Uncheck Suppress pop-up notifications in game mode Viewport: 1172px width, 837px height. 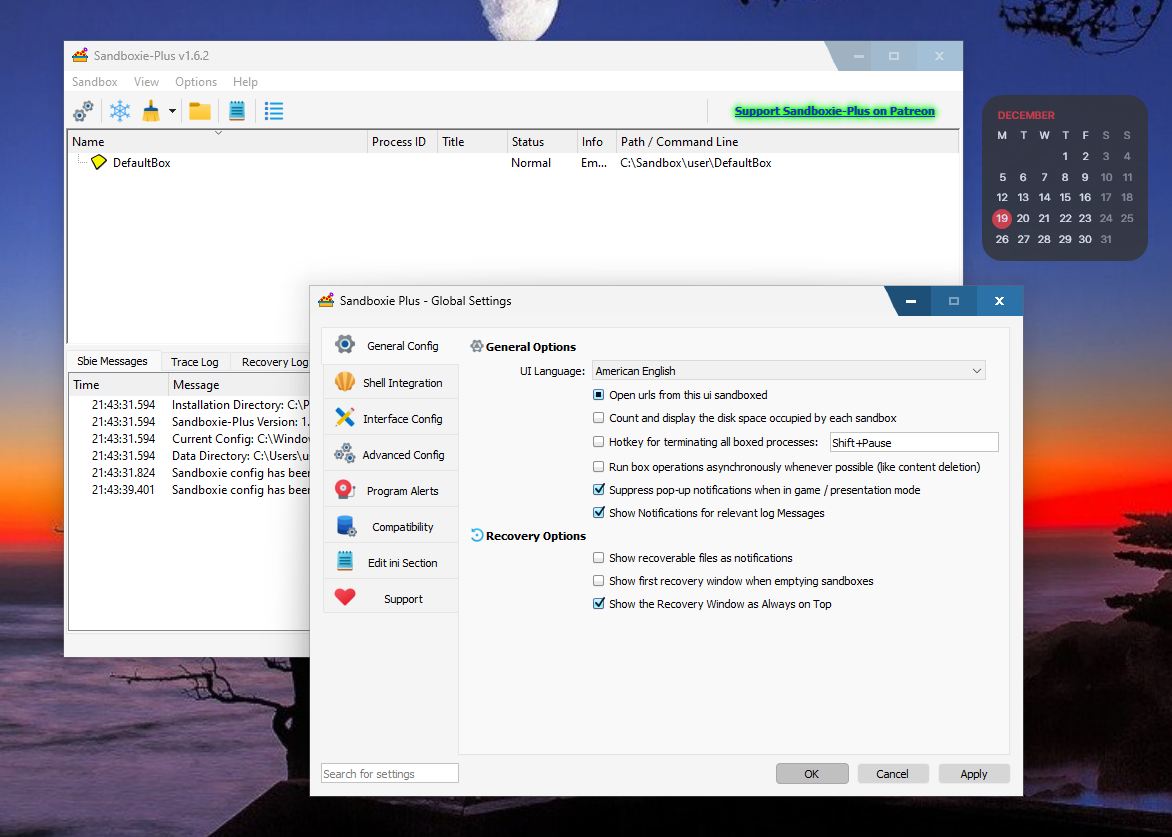(x=598, y=489)
